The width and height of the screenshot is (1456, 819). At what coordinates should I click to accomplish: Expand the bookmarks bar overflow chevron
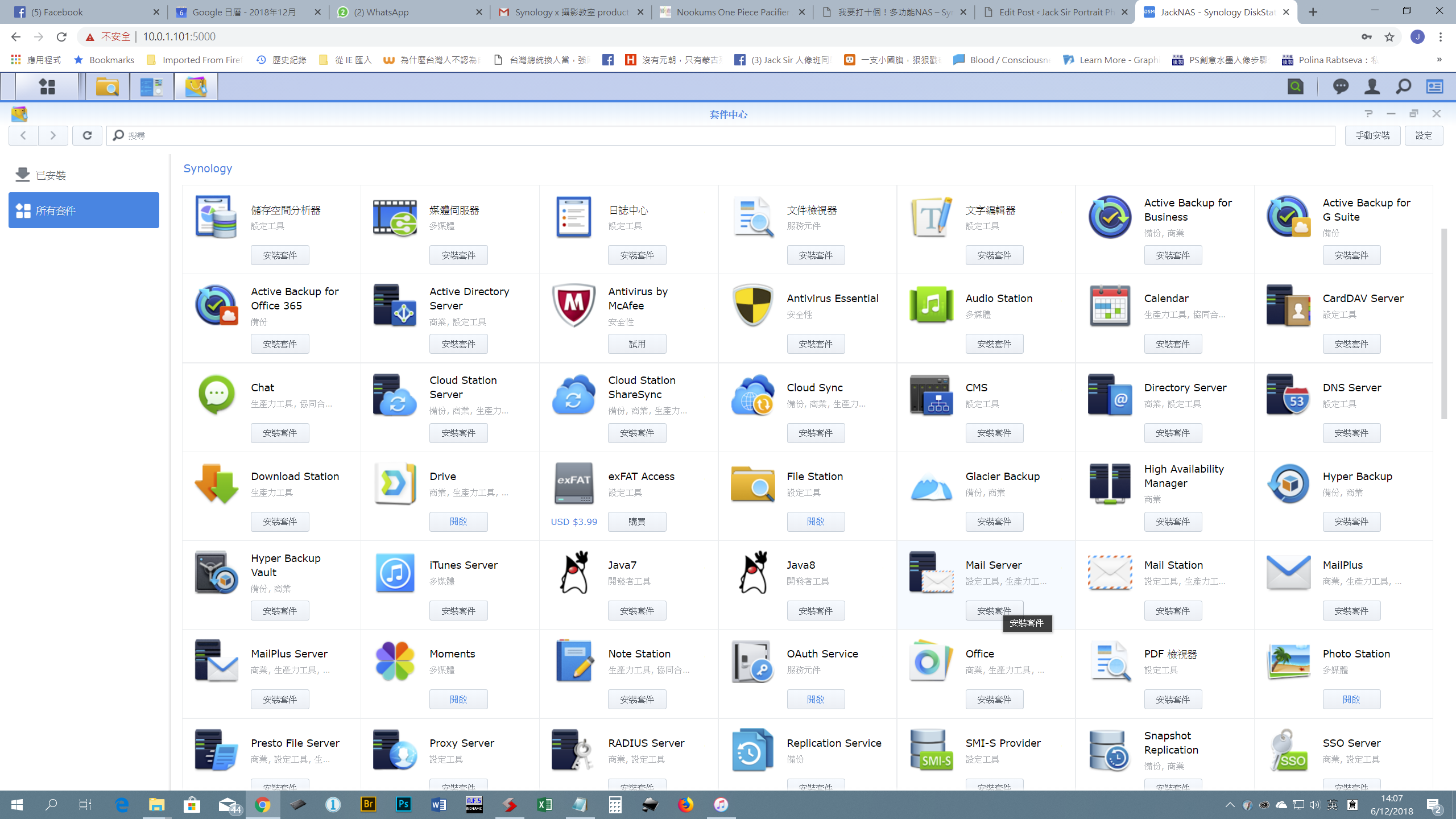(1440, 60)
